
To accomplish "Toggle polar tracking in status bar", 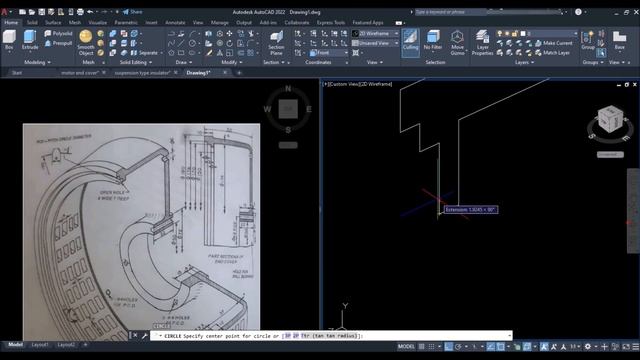I will coord(458,347).
